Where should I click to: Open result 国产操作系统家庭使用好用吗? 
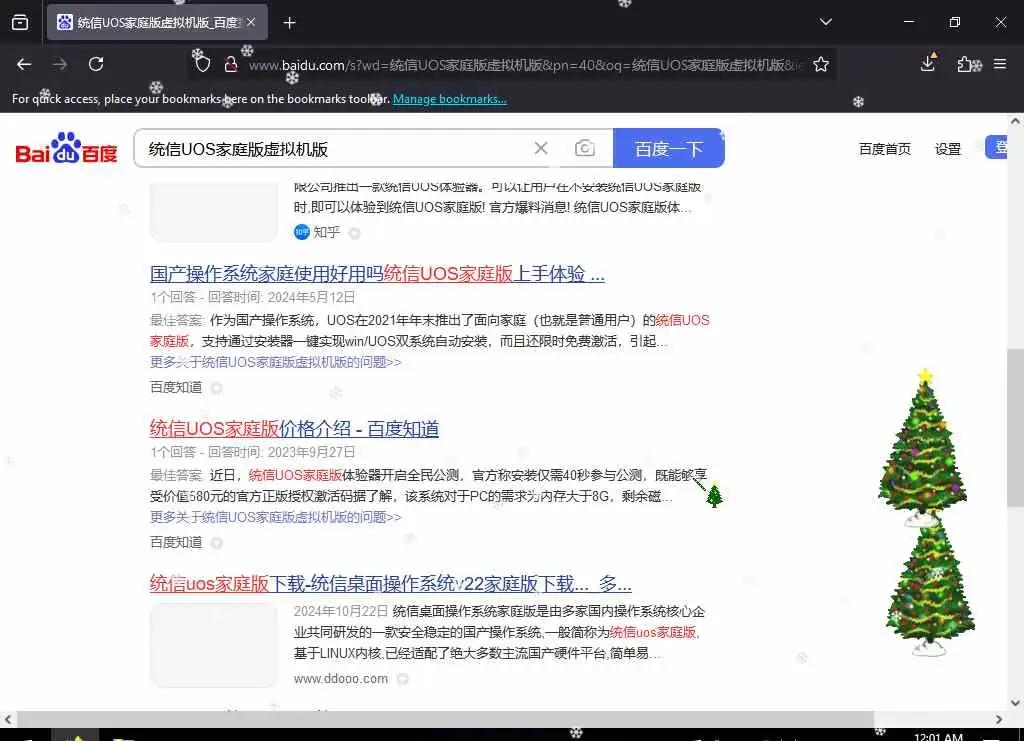tap(377, 274)
